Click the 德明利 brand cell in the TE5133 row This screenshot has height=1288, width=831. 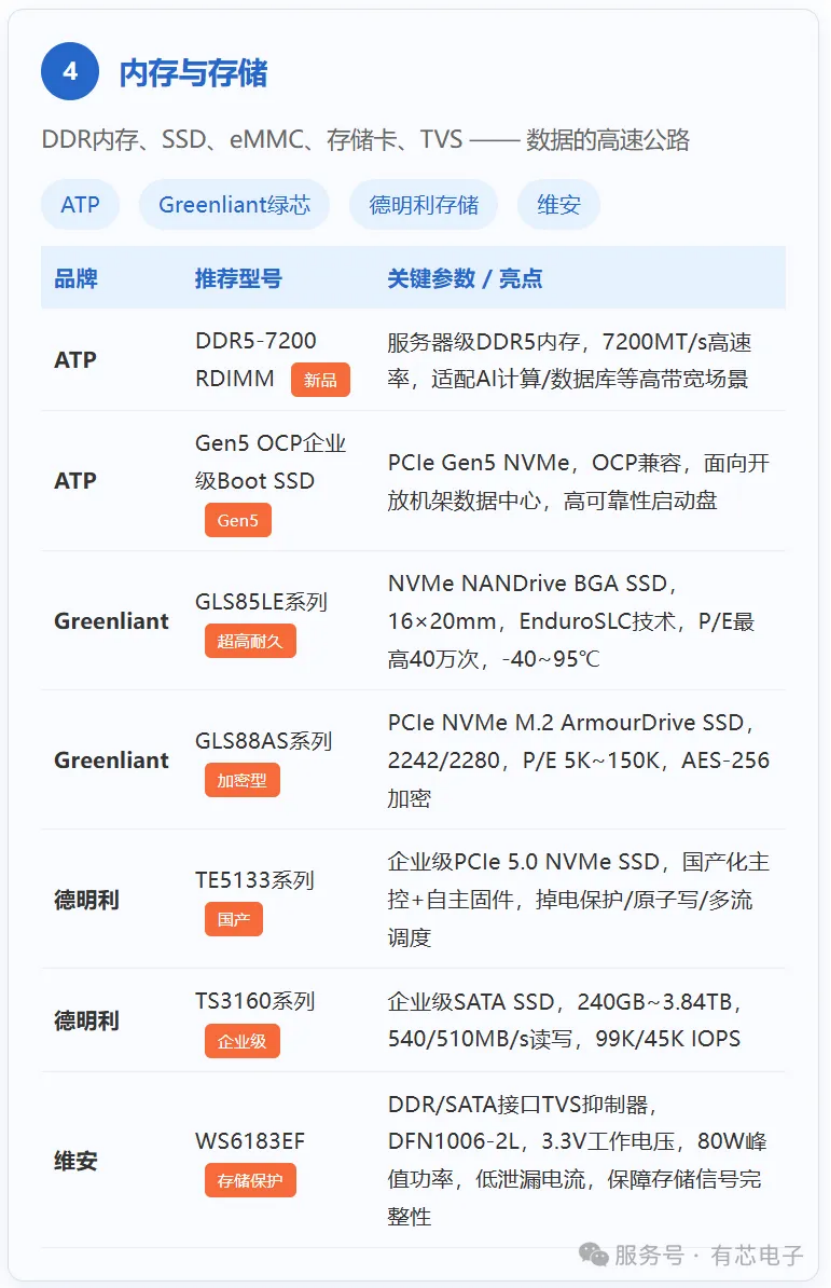[x=86, y=900]
